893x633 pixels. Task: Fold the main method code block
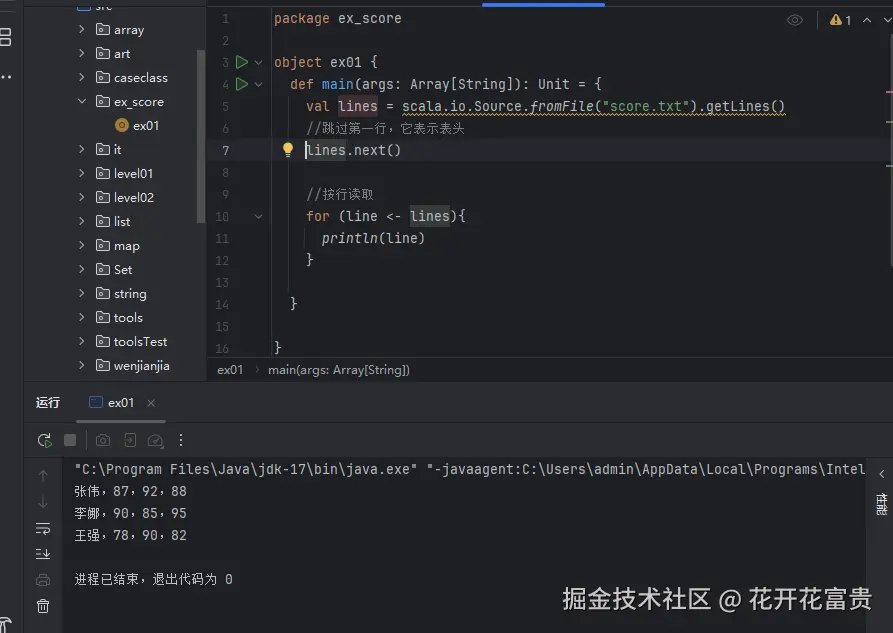(259, 84)
